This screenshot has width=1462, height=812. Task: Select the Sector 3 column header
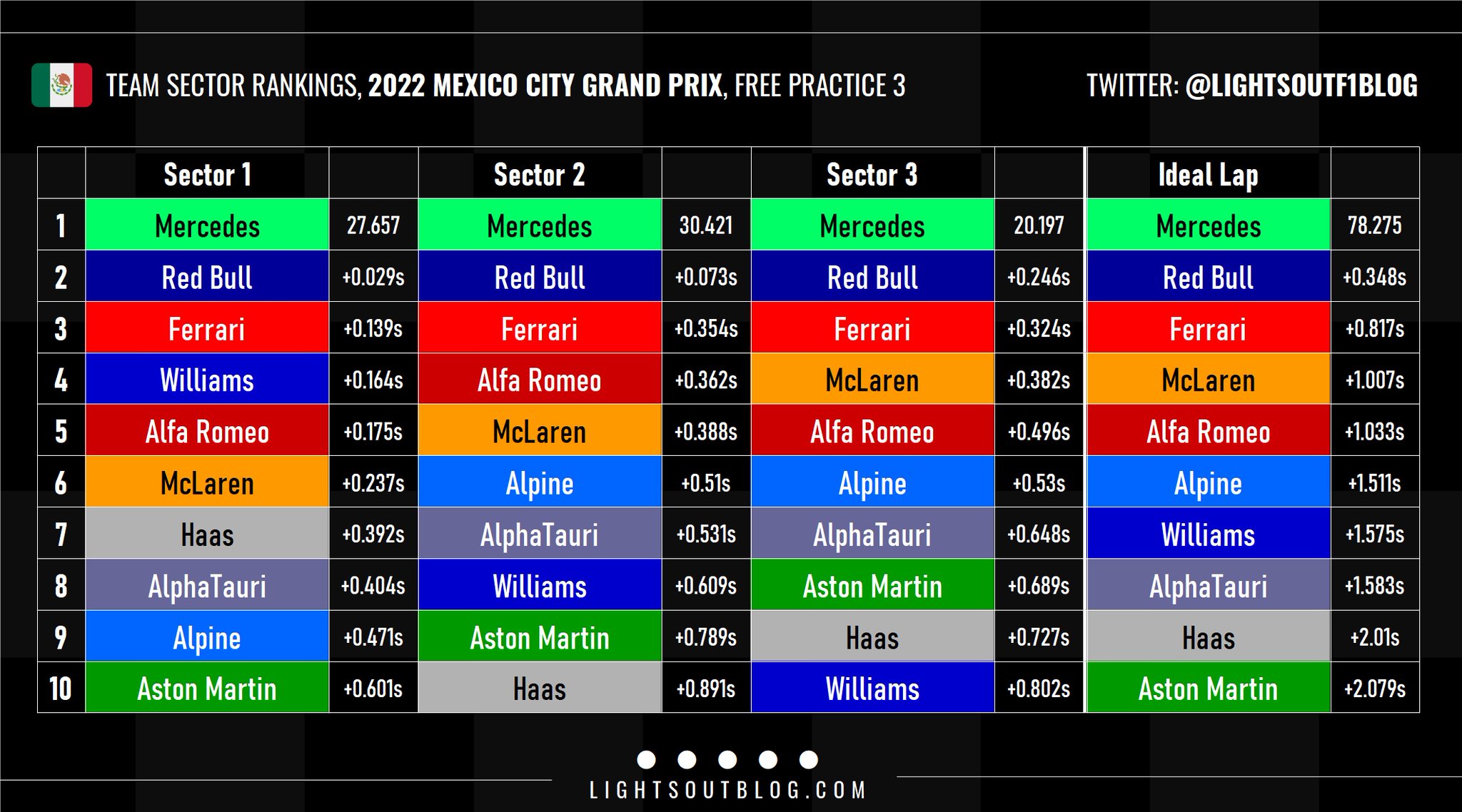(872, 175)
